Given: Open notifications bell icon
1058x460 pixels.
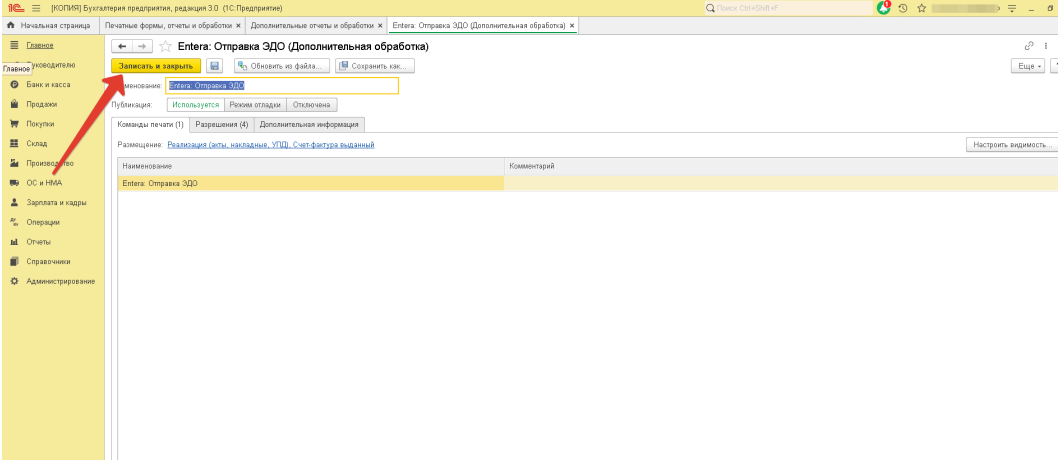Looking at the screenshot, I should [x=884, y=8].
